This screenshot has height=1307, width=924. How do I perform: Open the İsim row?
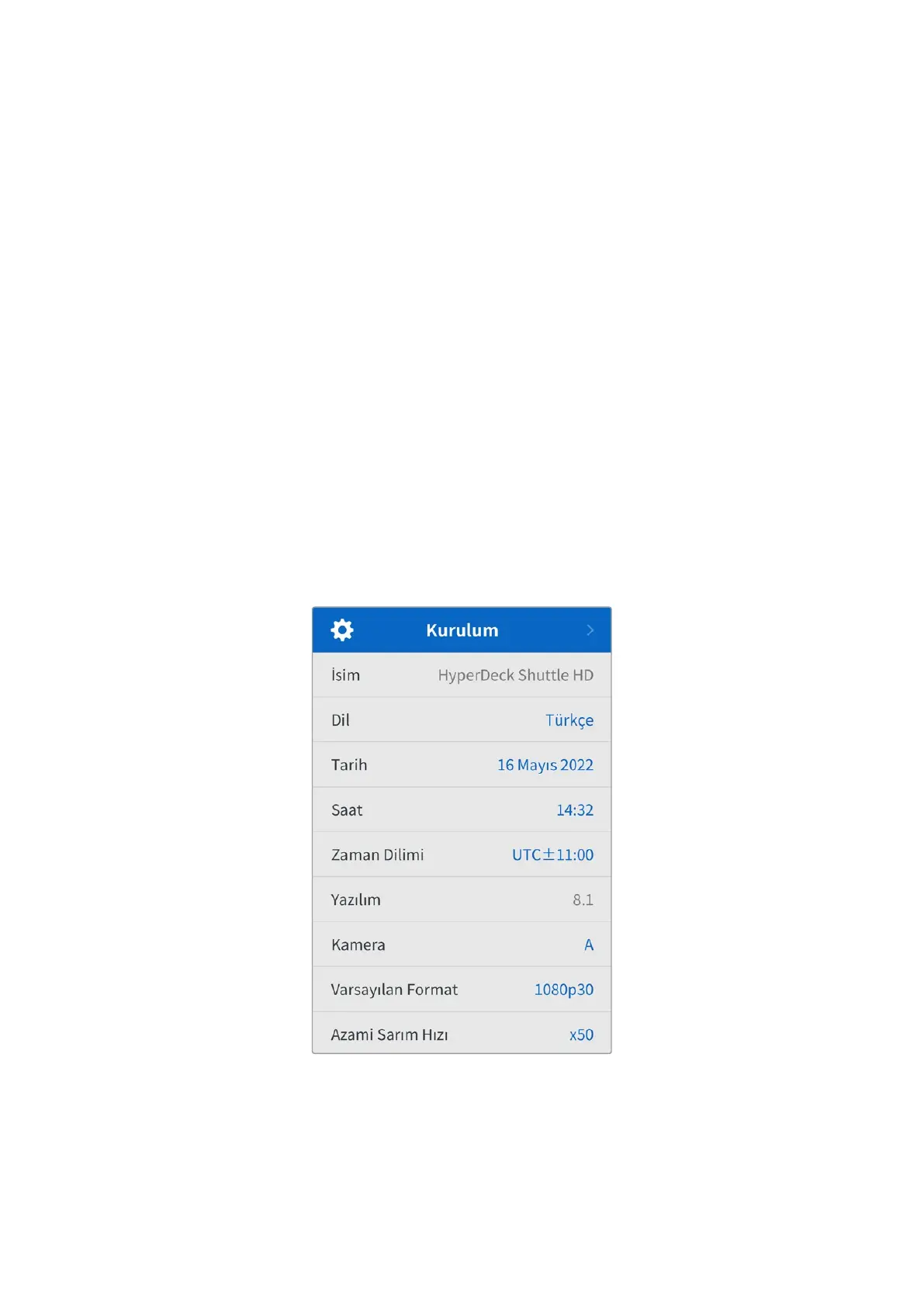(x=462, y=675)
